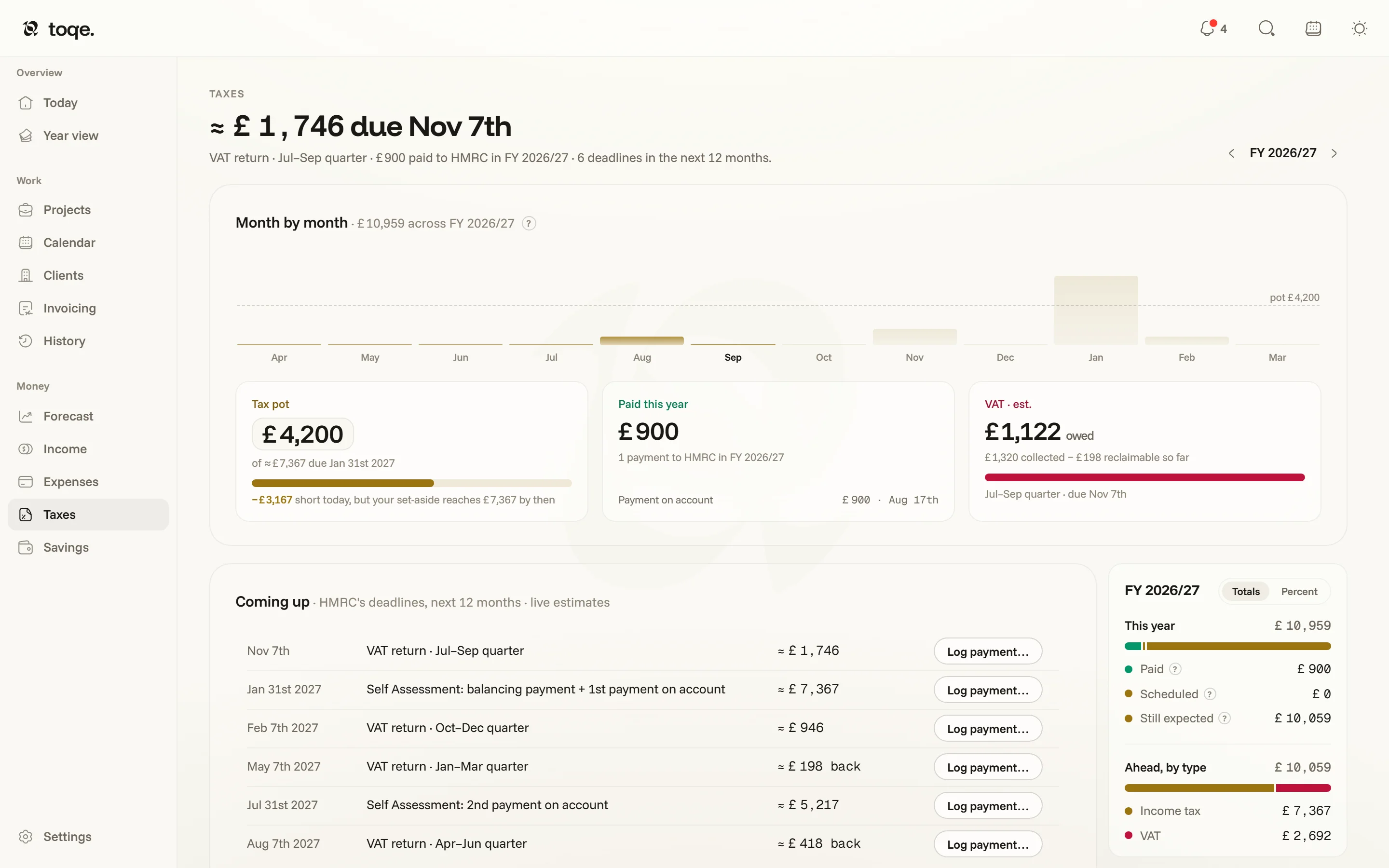Click the Settings gear icon

25,837
